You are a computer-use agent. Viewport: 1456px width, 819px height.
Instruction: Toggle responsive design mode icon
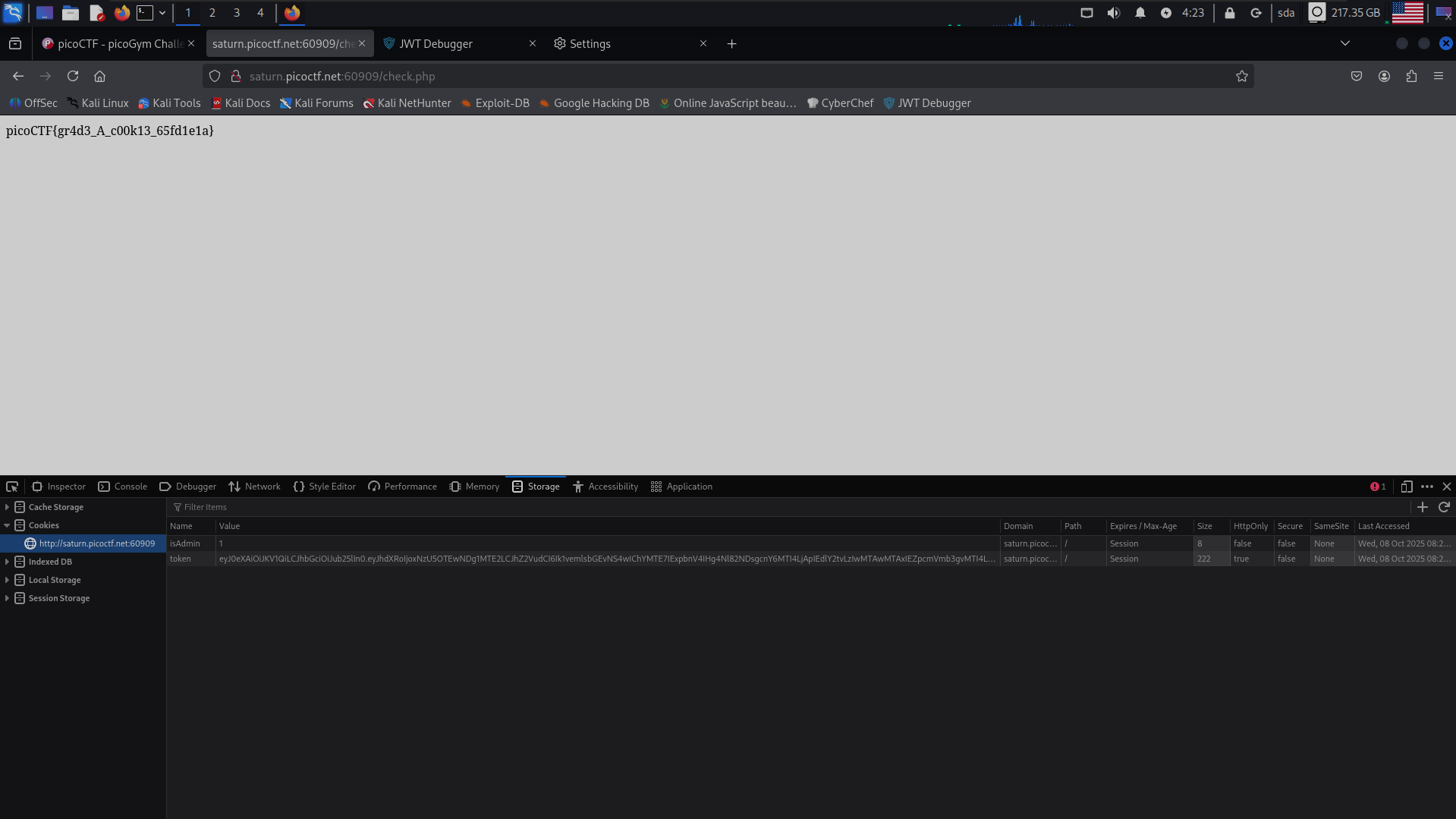click(1406, 487)
